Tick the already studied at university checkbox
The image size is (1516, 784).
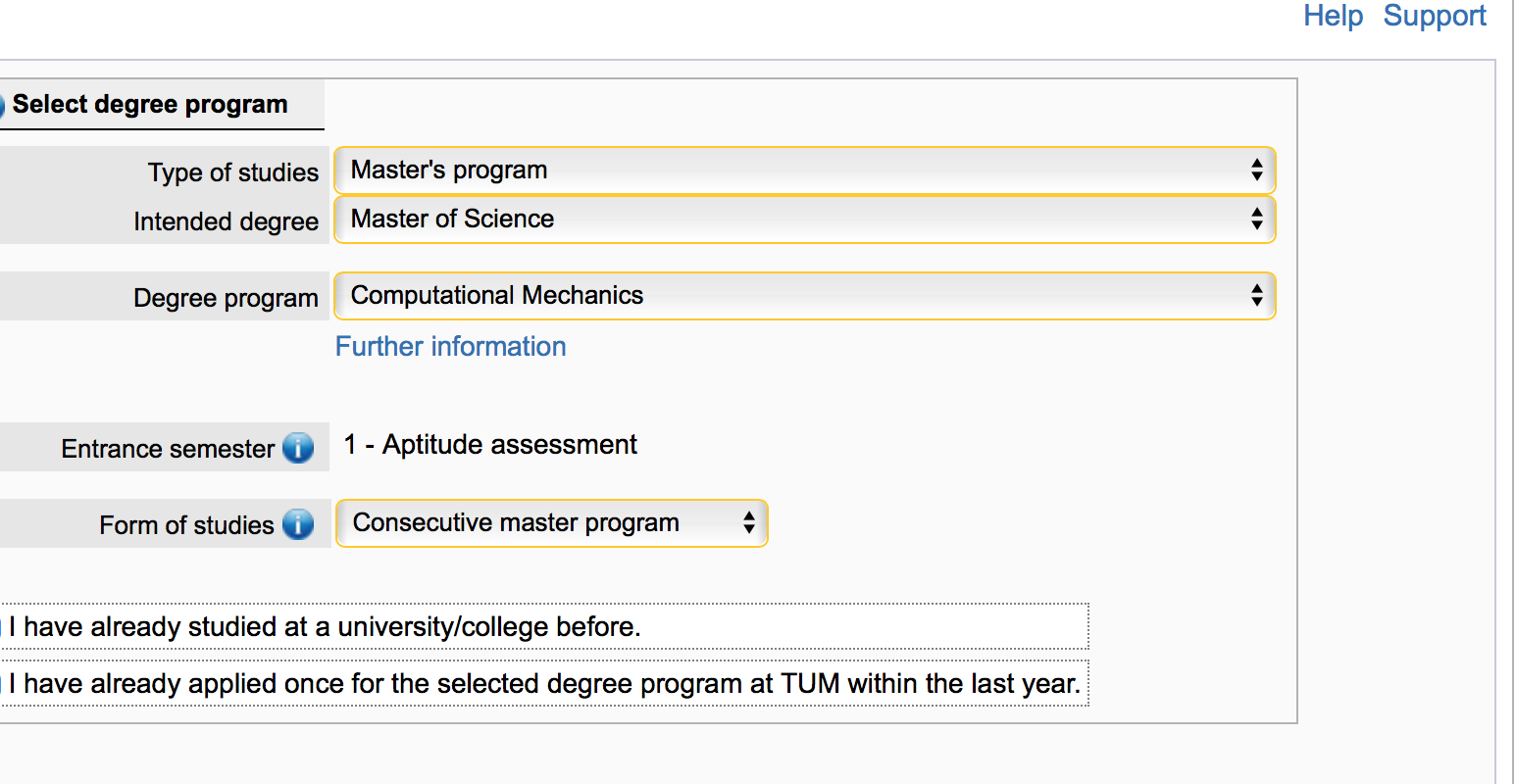(x=2, y=626)
